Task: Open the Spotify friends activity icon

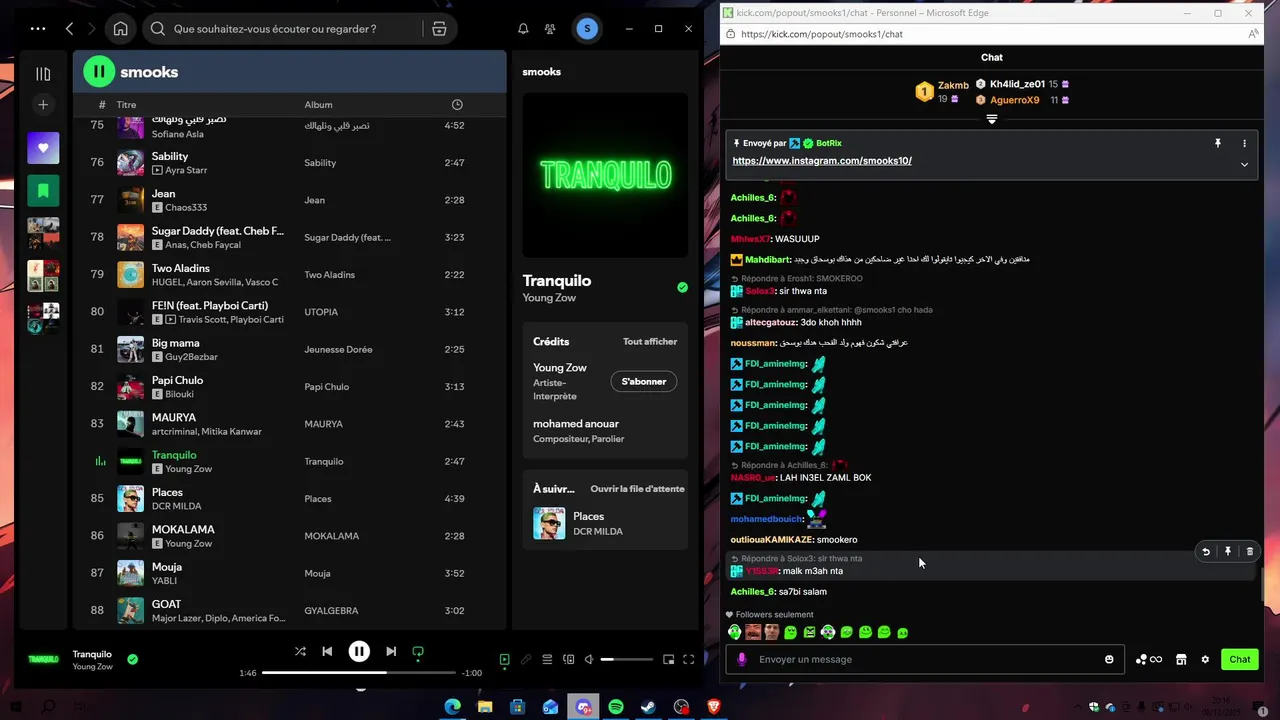Action: [550, 29]
